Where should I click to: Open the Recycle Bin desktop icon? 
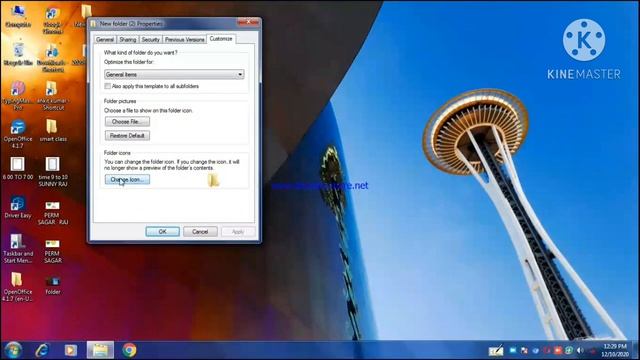pos(18,54)
